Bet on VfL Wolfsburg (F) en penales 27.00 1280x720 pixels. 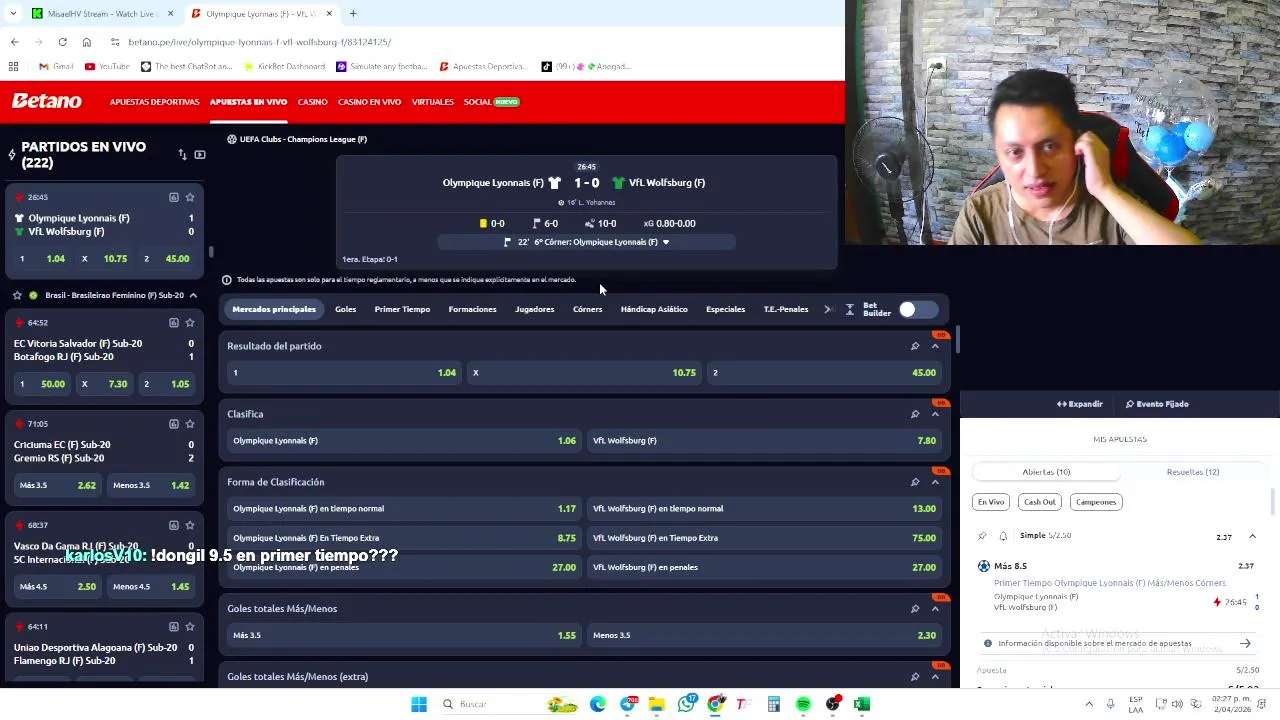pyautogui.click(x=765, y=567)
